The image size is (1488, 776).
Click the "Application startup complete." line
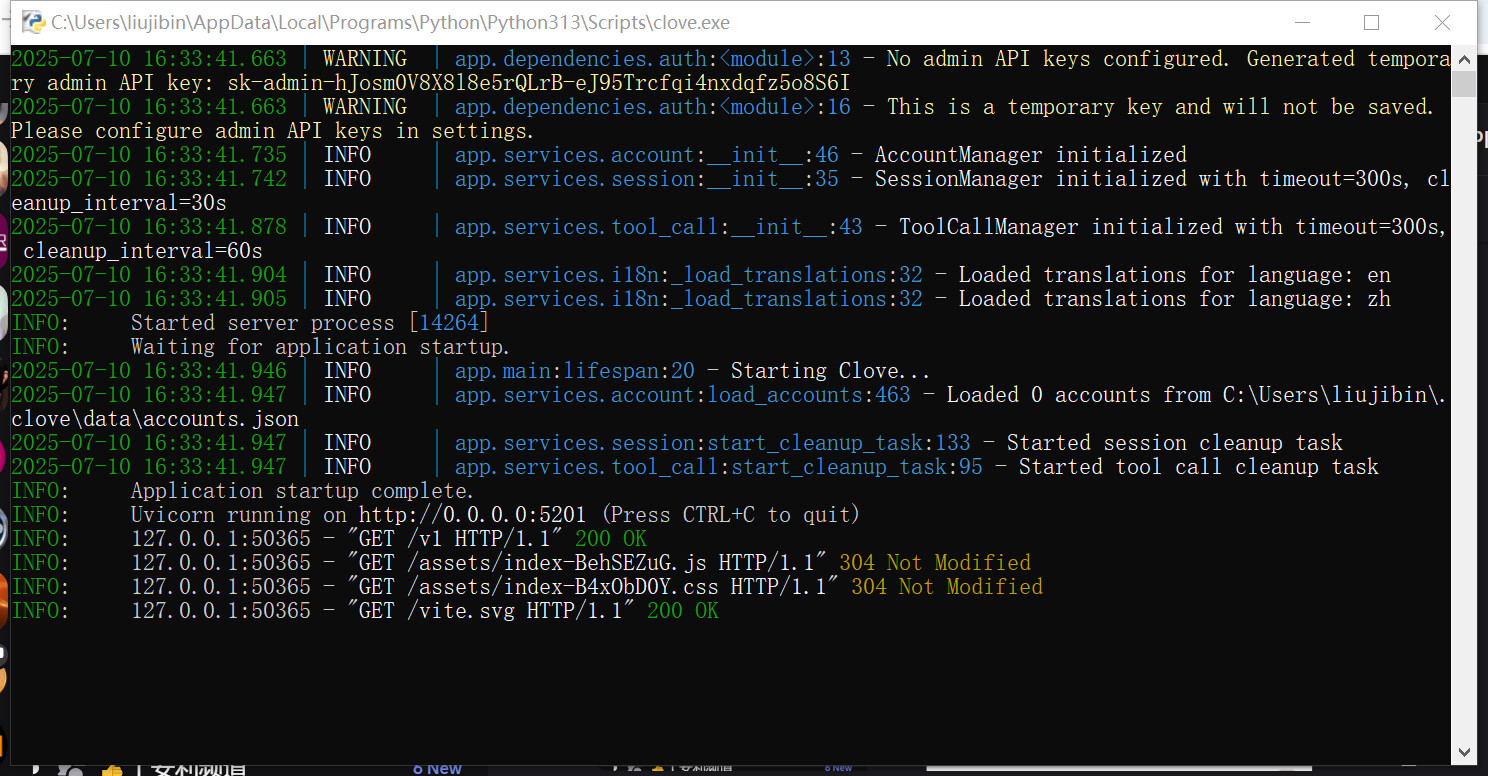coord(302,491)
